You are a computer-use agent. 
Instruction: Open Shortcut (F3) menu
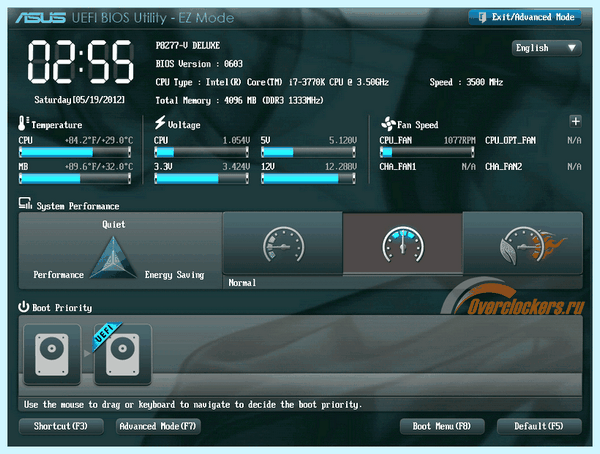pos(61,426)
